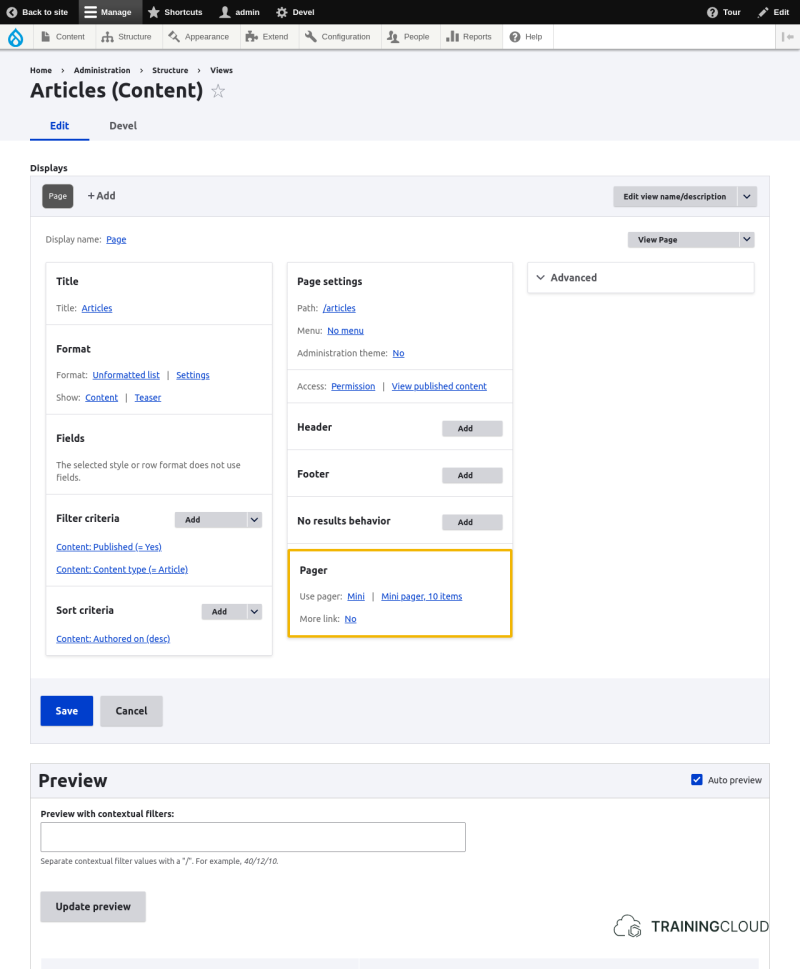Open the Devel gear icon menu
Image resolution: width=800 pixels, height=969 pixels.
(282, 12)
